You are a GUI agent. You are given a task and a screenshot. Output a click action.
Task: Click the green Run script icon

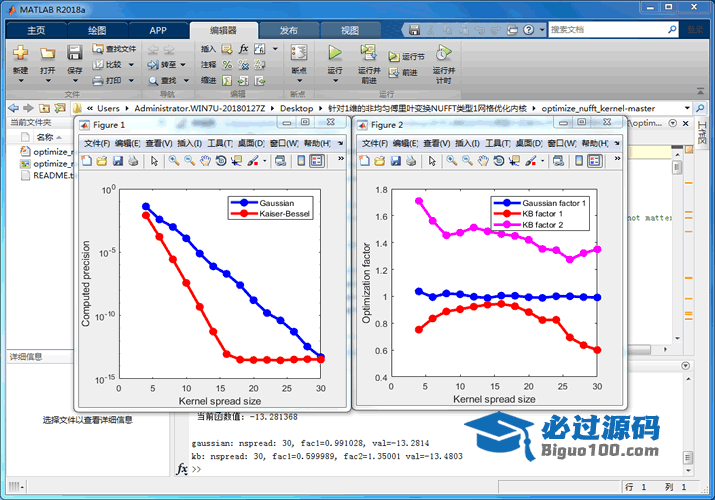pos(335,53)
